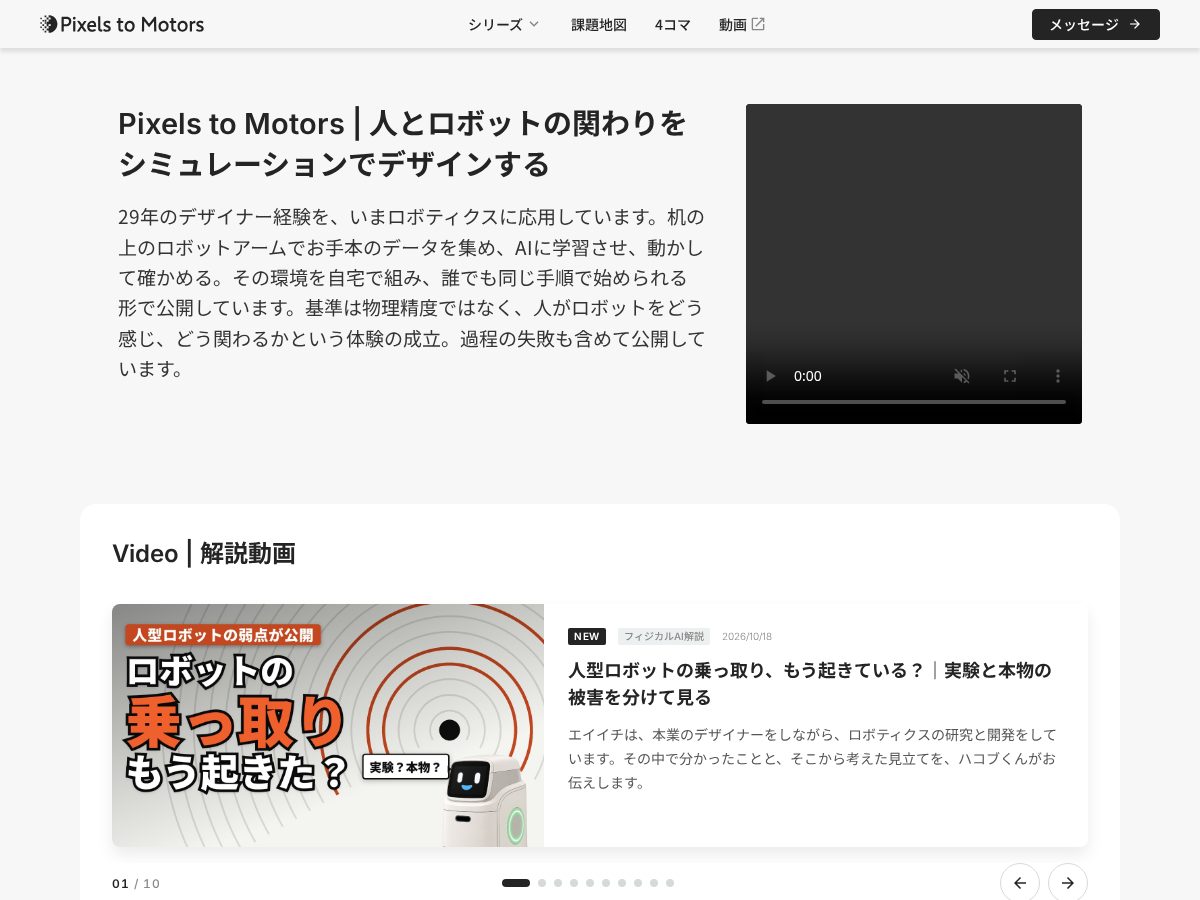
Task: Open the video's more options menu
Action: point(1058,376)
